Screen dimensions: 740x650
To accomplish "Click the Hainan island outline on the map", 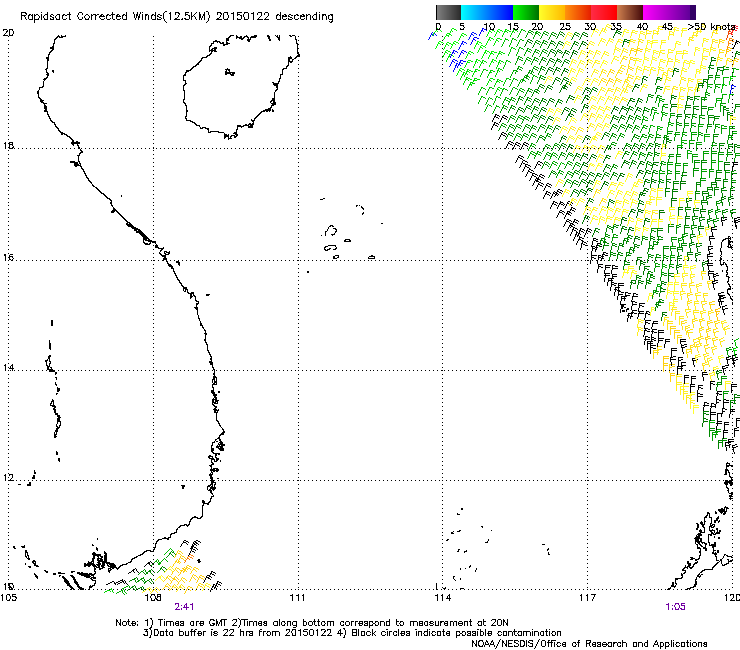I will 241,86.
